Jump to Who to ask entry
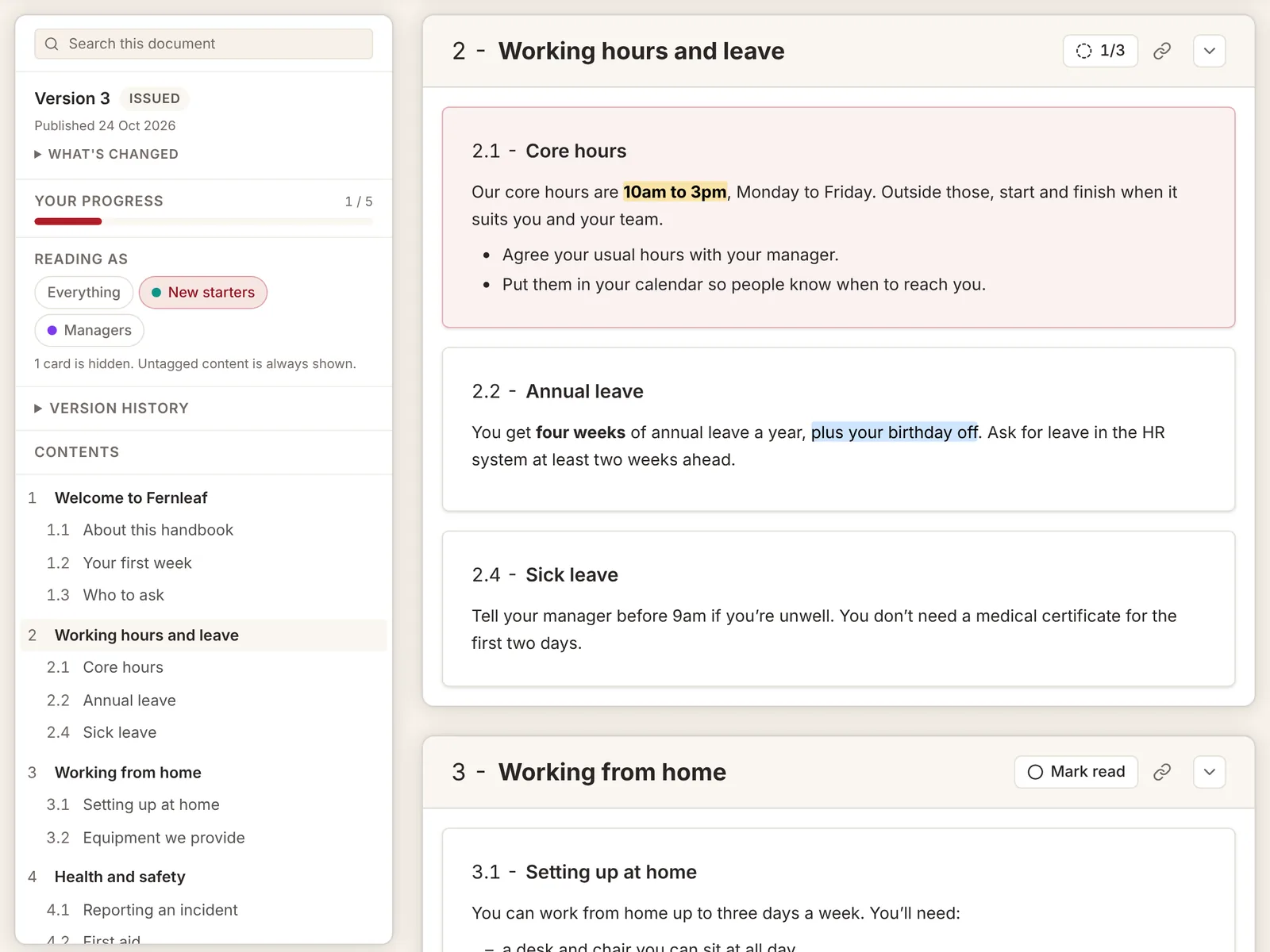1270x952 pixels. [203, 595]
